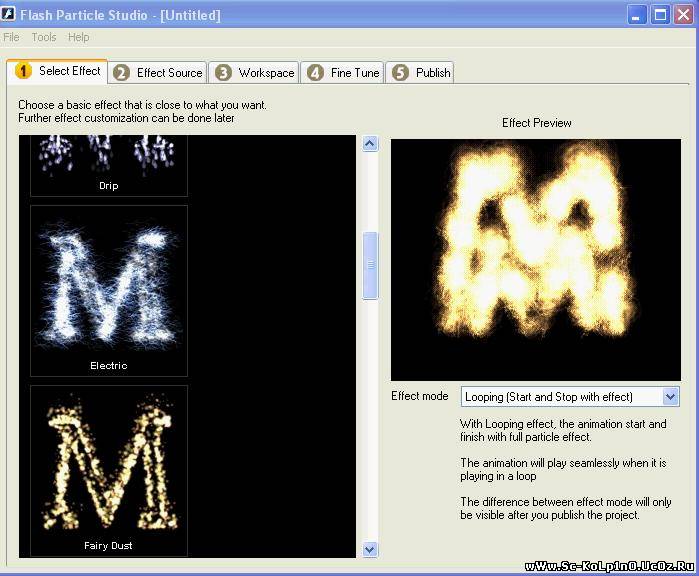Open the Fine Tune tab
This screenshot has height=576, width=699.
pos(342,73)
